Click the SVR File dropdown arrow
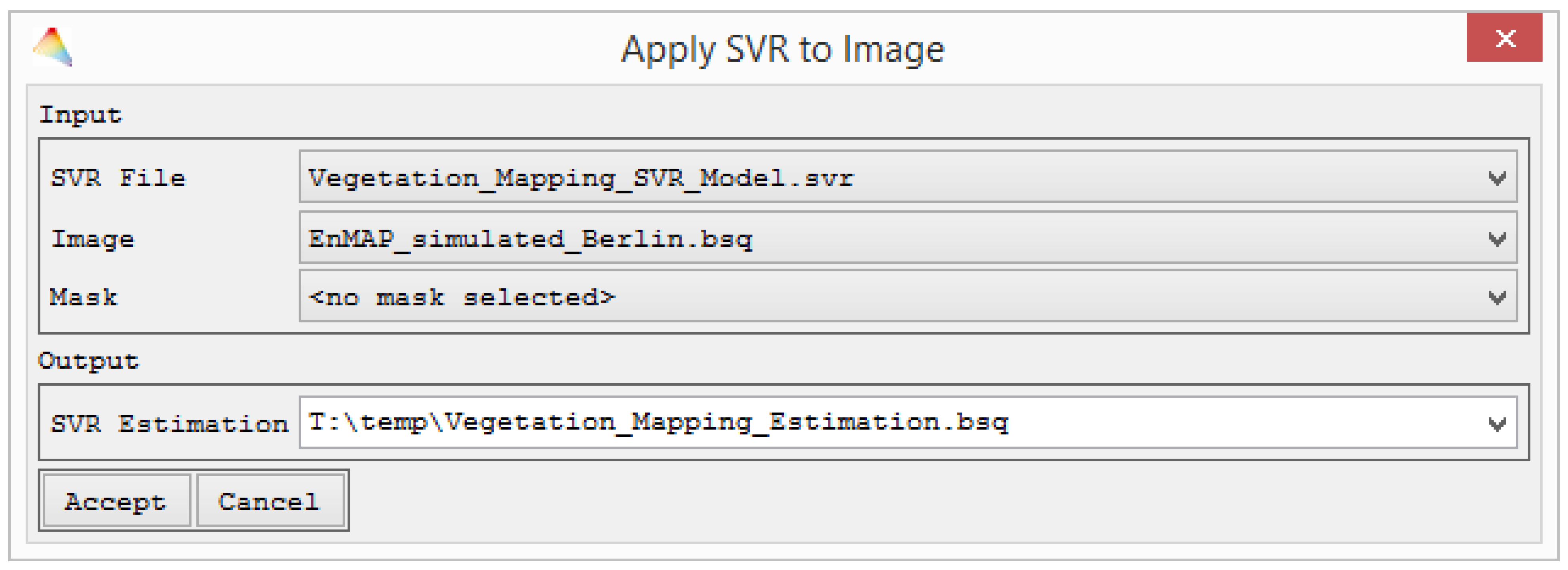 click(x=1497, y=178)
